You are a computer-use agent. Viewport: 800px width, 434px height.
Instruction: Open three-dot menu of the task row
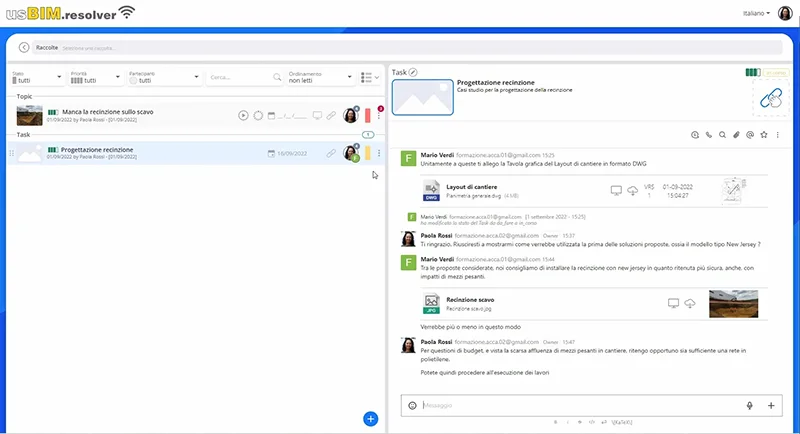(x=379, y=154)
